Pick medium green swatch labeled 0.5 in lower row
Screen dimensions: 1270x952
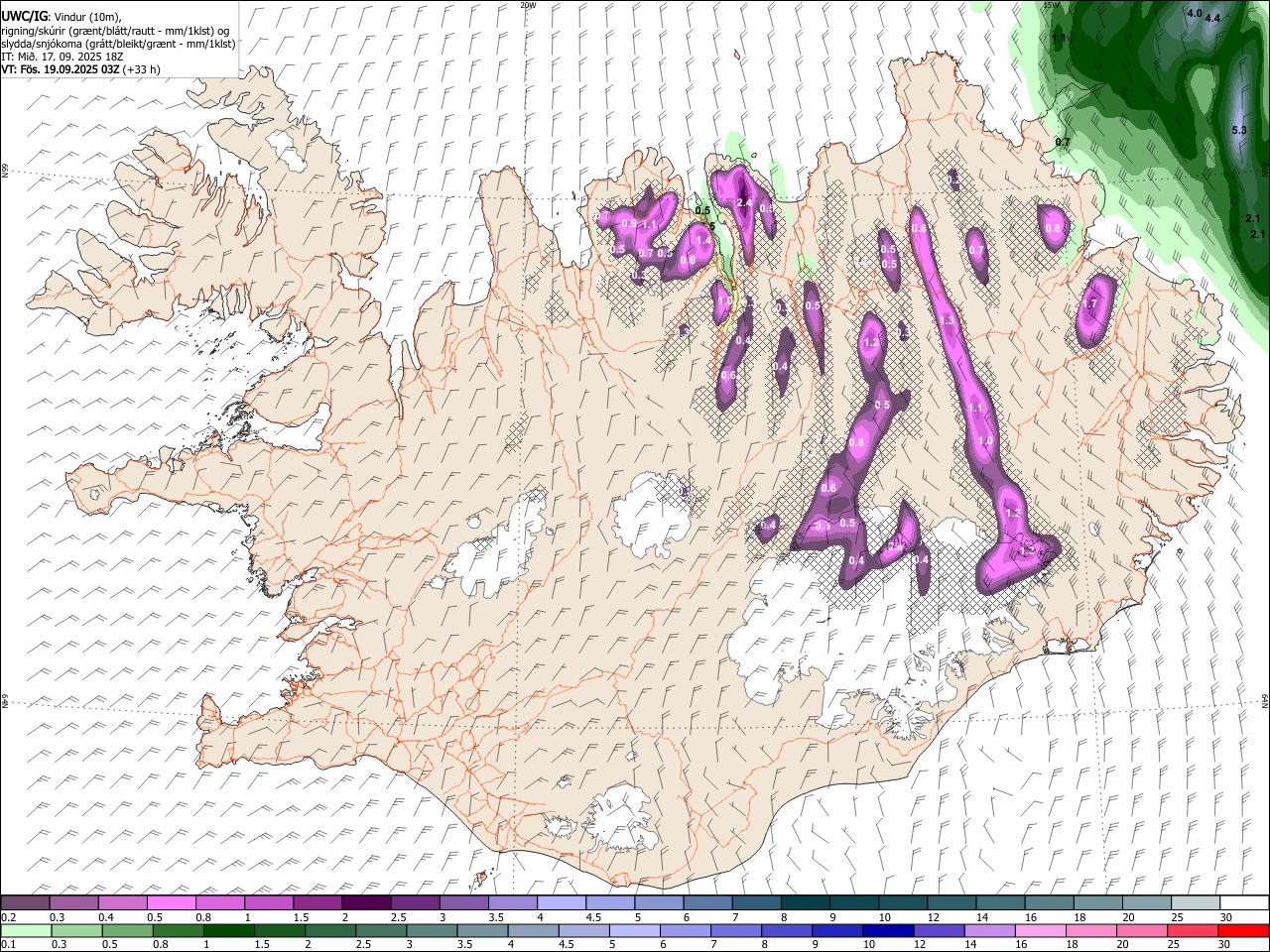click(127, 931)
